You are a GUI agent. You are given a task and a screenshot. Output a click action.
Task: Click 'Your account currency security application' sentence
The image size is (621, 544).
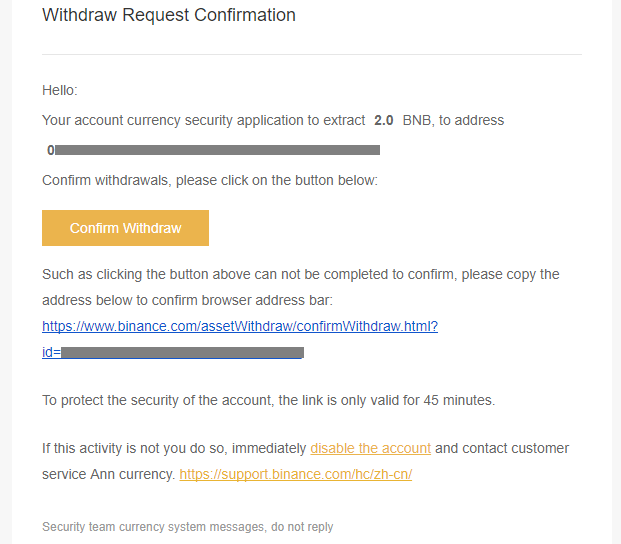click(203, 120)
